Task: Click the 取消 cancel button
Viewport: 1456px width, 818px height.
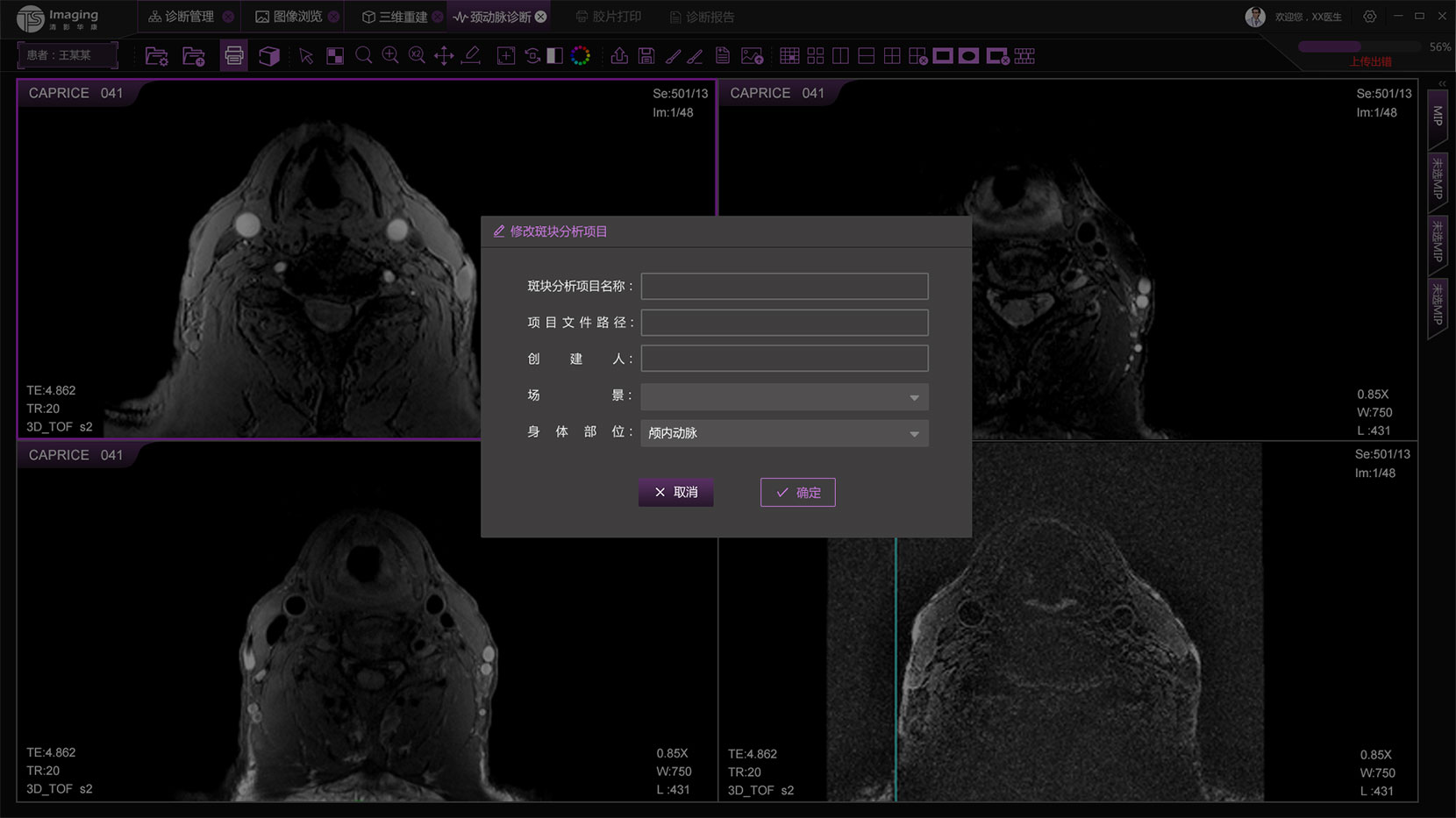Action: 675,493
